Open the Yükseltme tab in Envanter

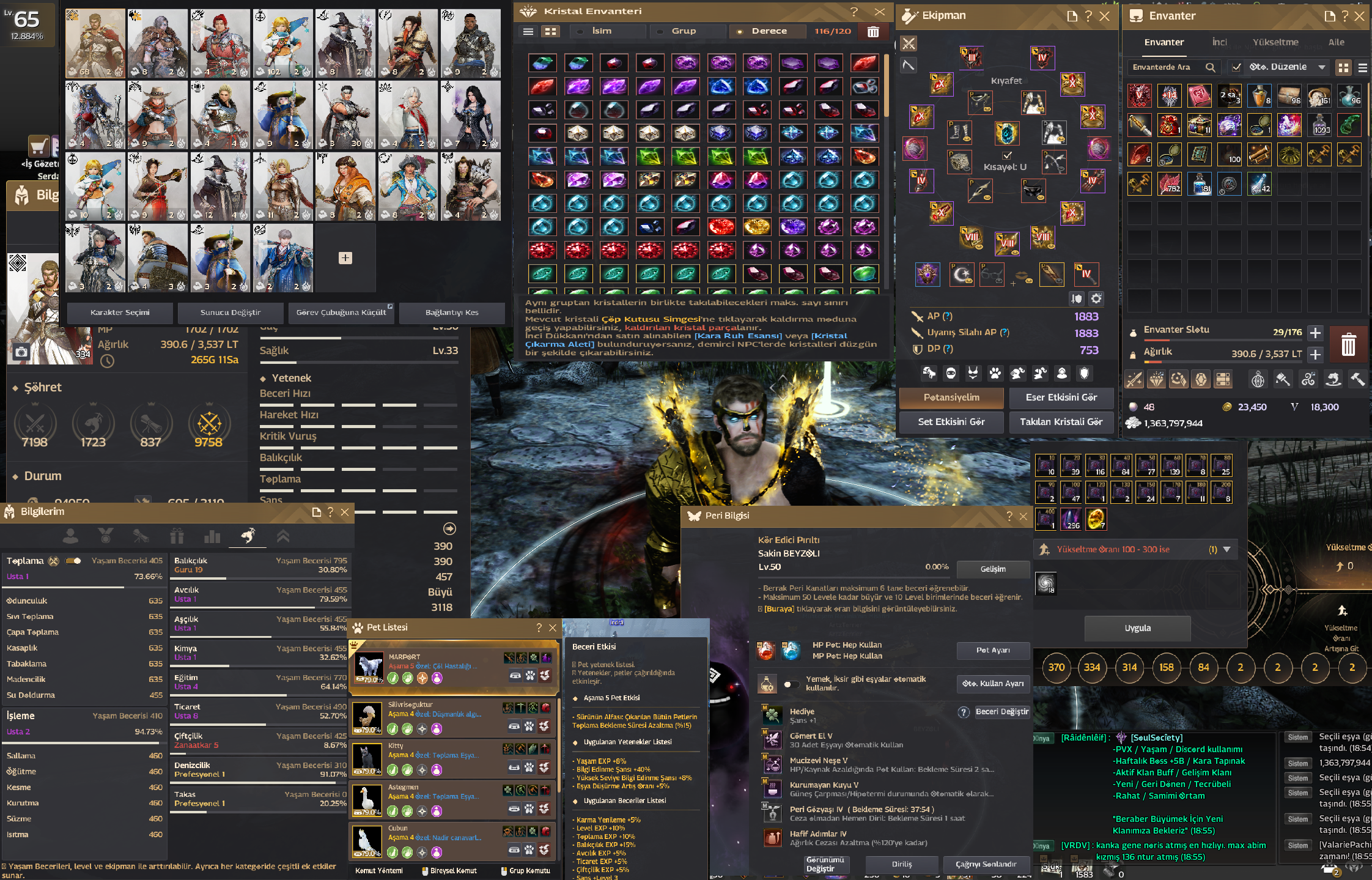tap(1275, 42)
